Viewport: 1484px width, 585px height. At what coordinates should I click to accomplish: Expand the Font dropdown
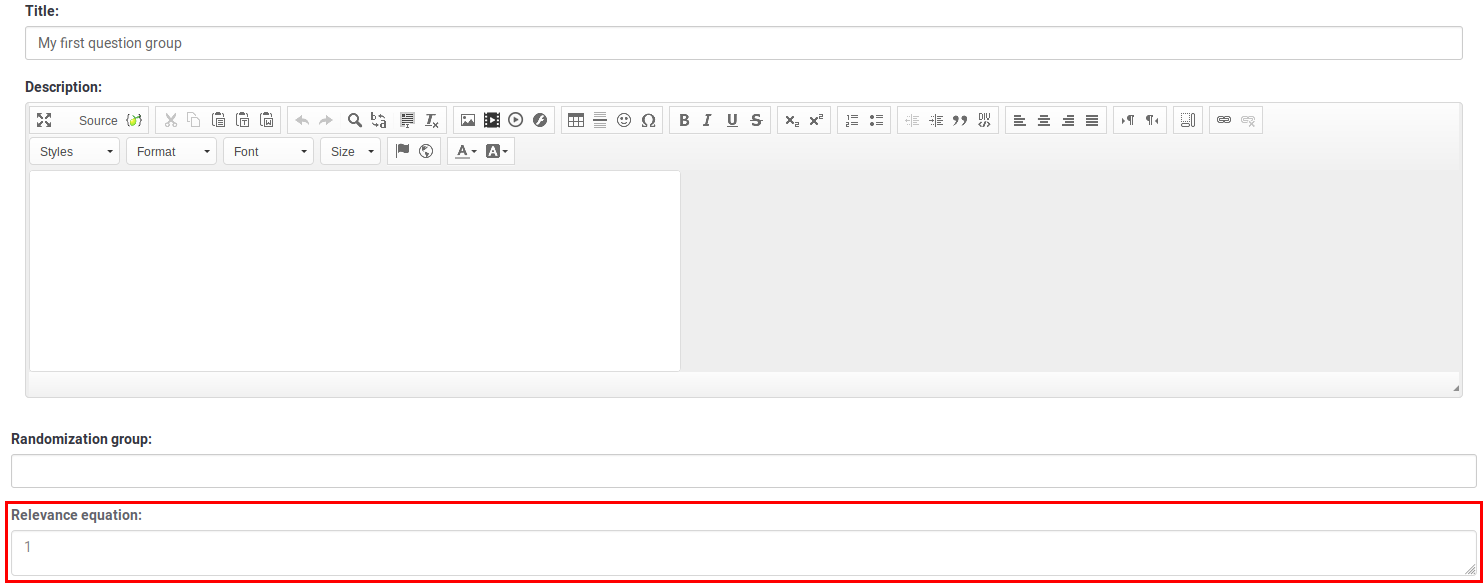click(x=269, y=152)
